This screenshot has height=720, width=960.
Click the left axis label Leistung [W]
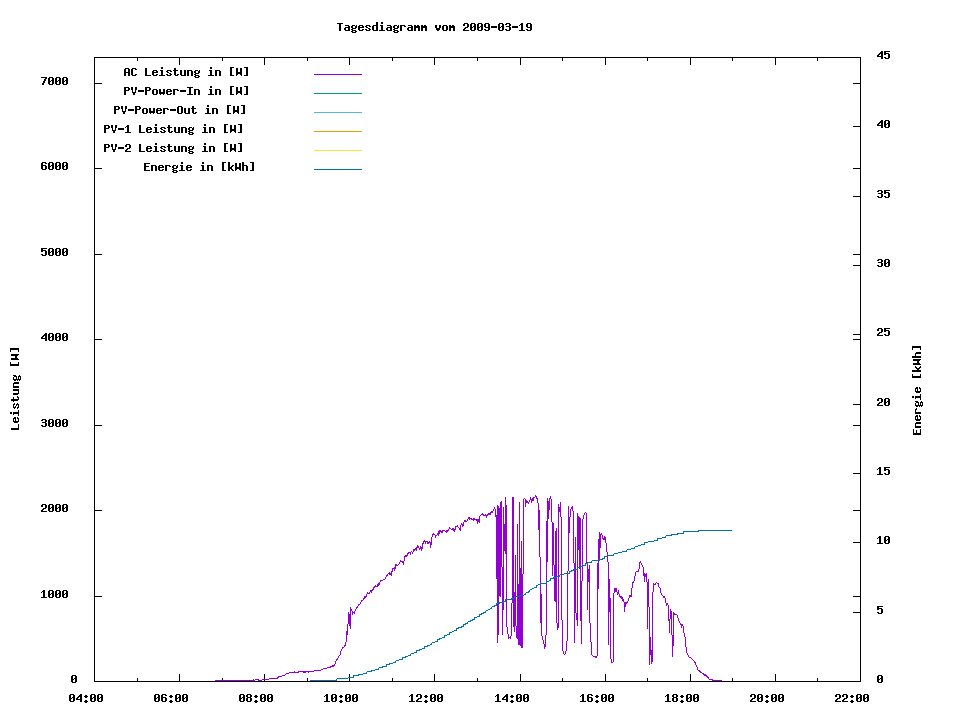15,389
